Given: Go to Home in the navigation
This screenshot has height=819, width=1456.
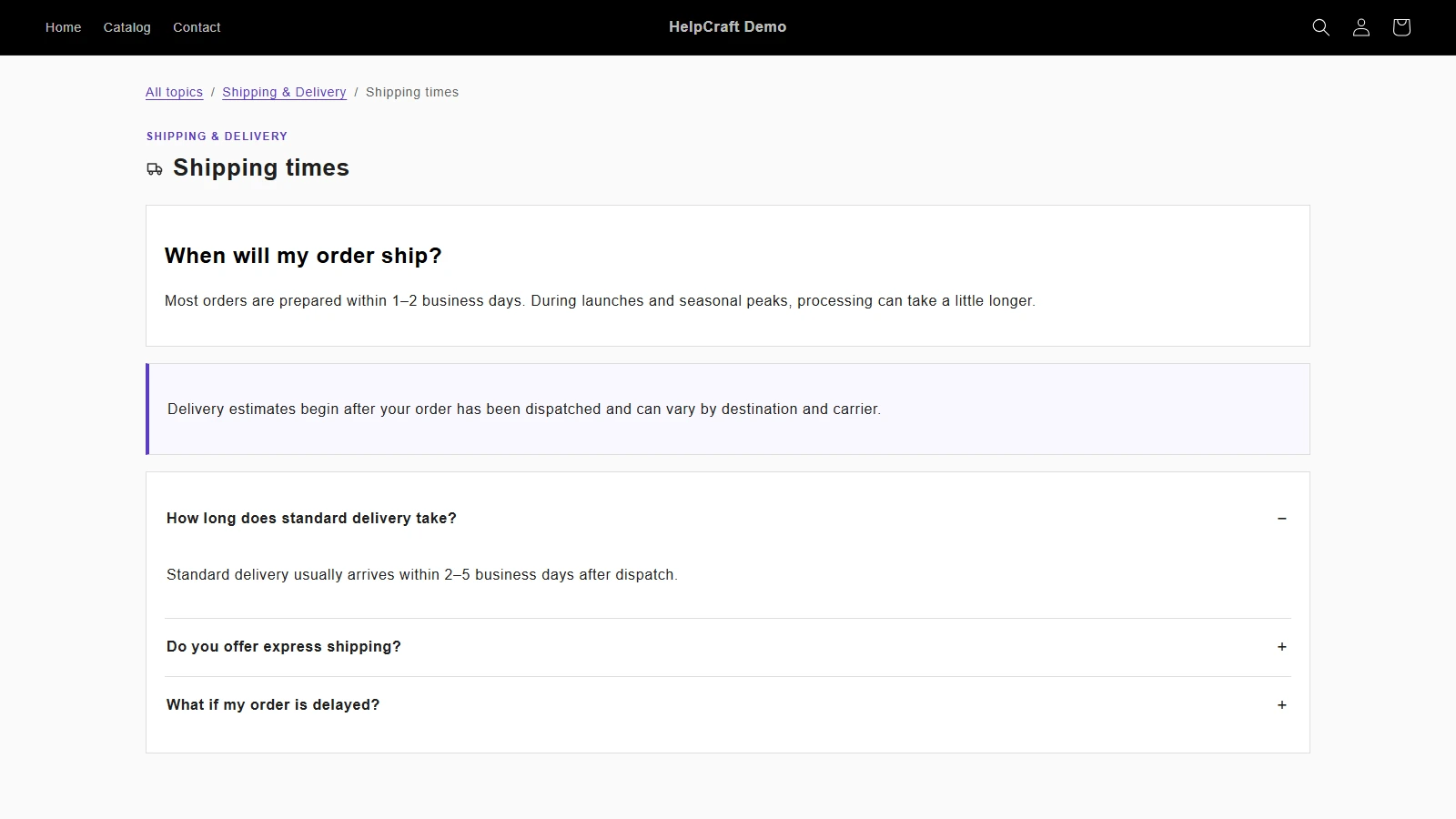Looking at the screenshot, I should [x=64, y=27].
